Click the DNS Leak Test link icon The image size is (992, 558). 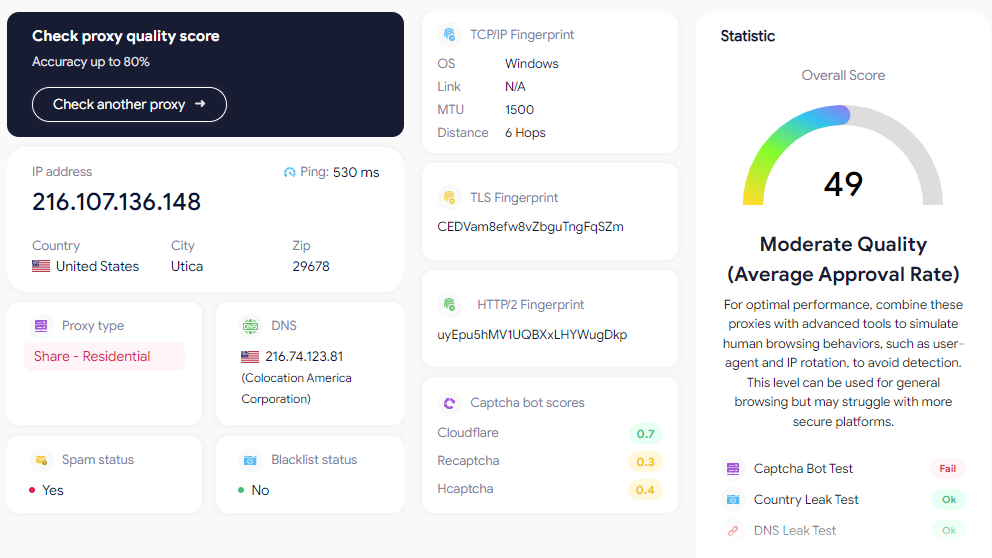click(733, 531)
